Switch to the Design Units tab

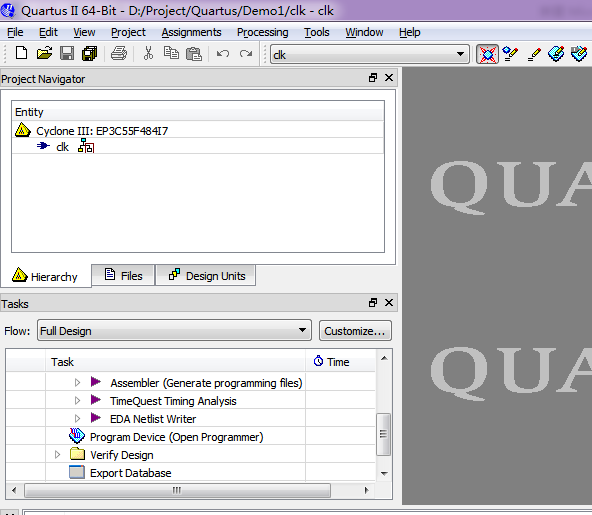[x=206, y=275]
